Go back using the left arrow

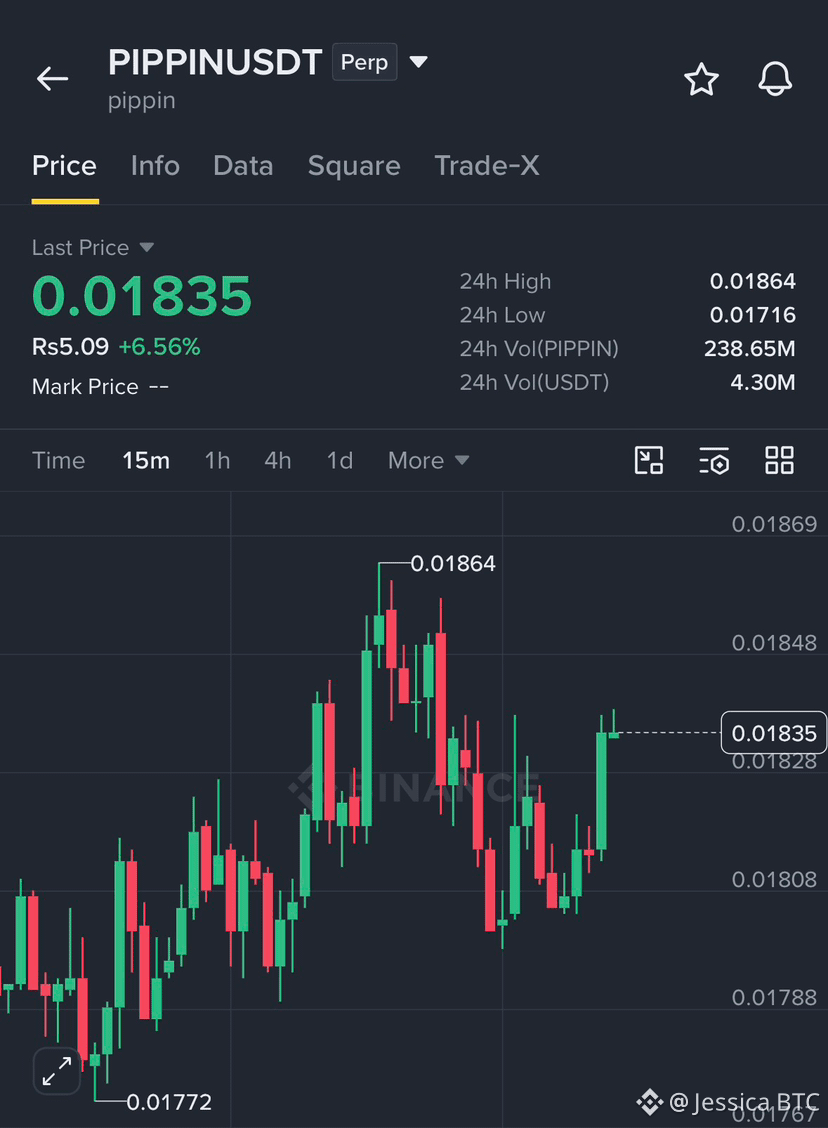point(53,78)
